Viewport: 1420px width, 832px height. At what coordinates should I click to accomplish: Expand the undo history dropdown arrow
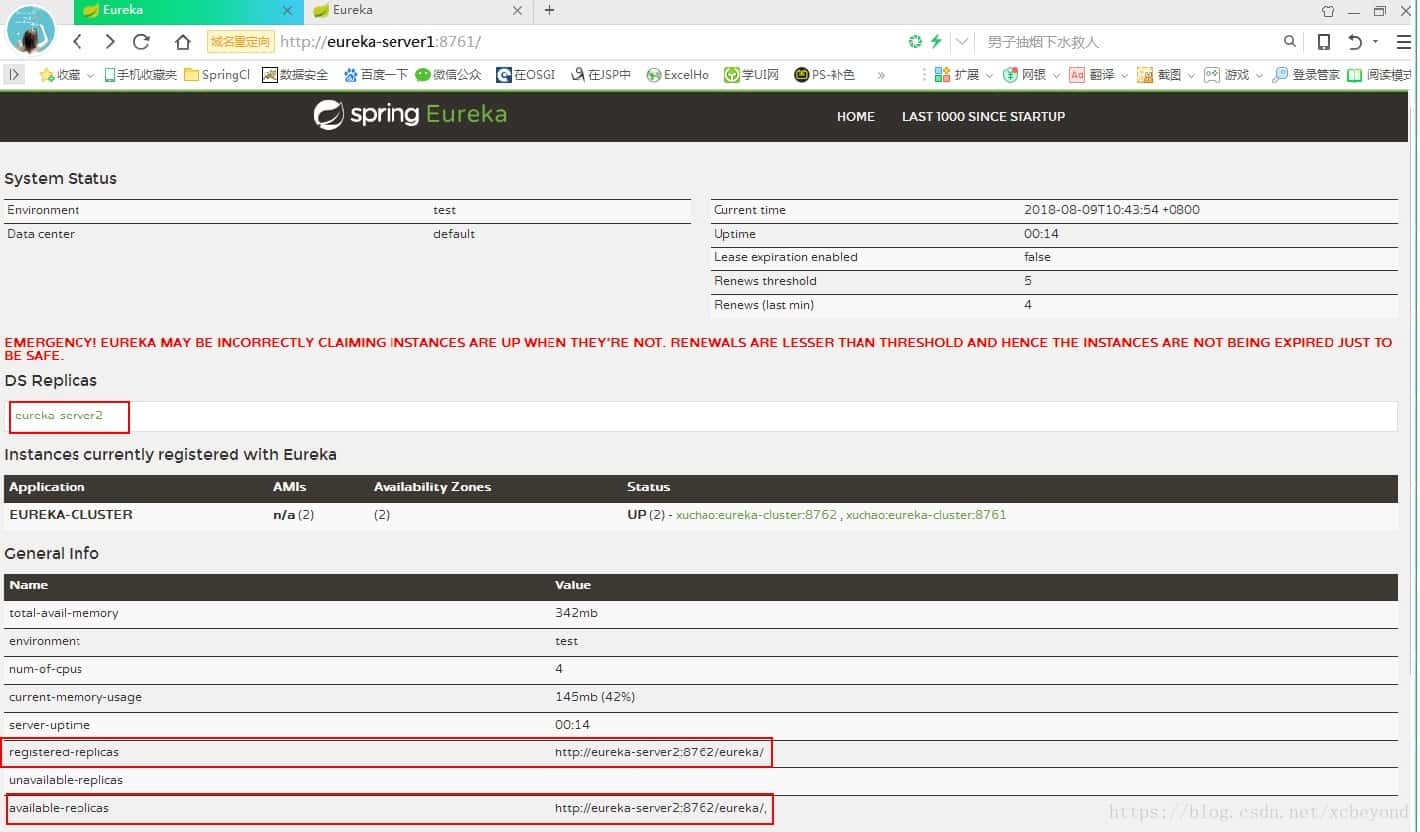[1375, 42]
